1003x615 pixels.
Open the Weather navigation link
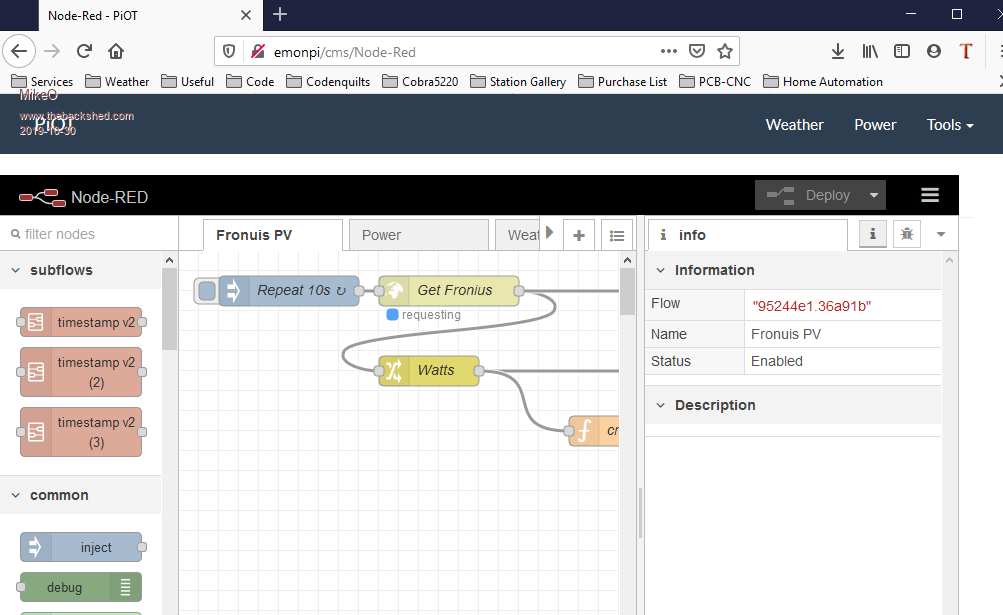[x=794, y=125]
